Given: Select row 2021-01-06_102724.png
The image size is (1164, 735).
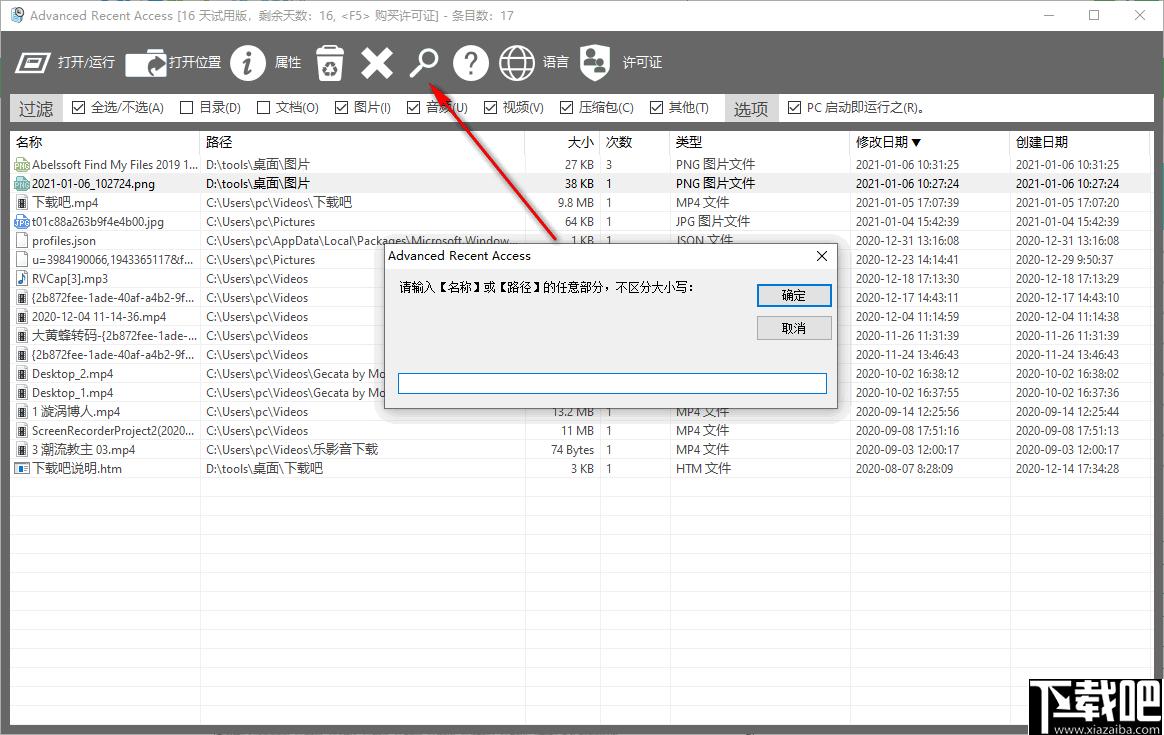Looking at the screenshot, I should coord(580,183).
